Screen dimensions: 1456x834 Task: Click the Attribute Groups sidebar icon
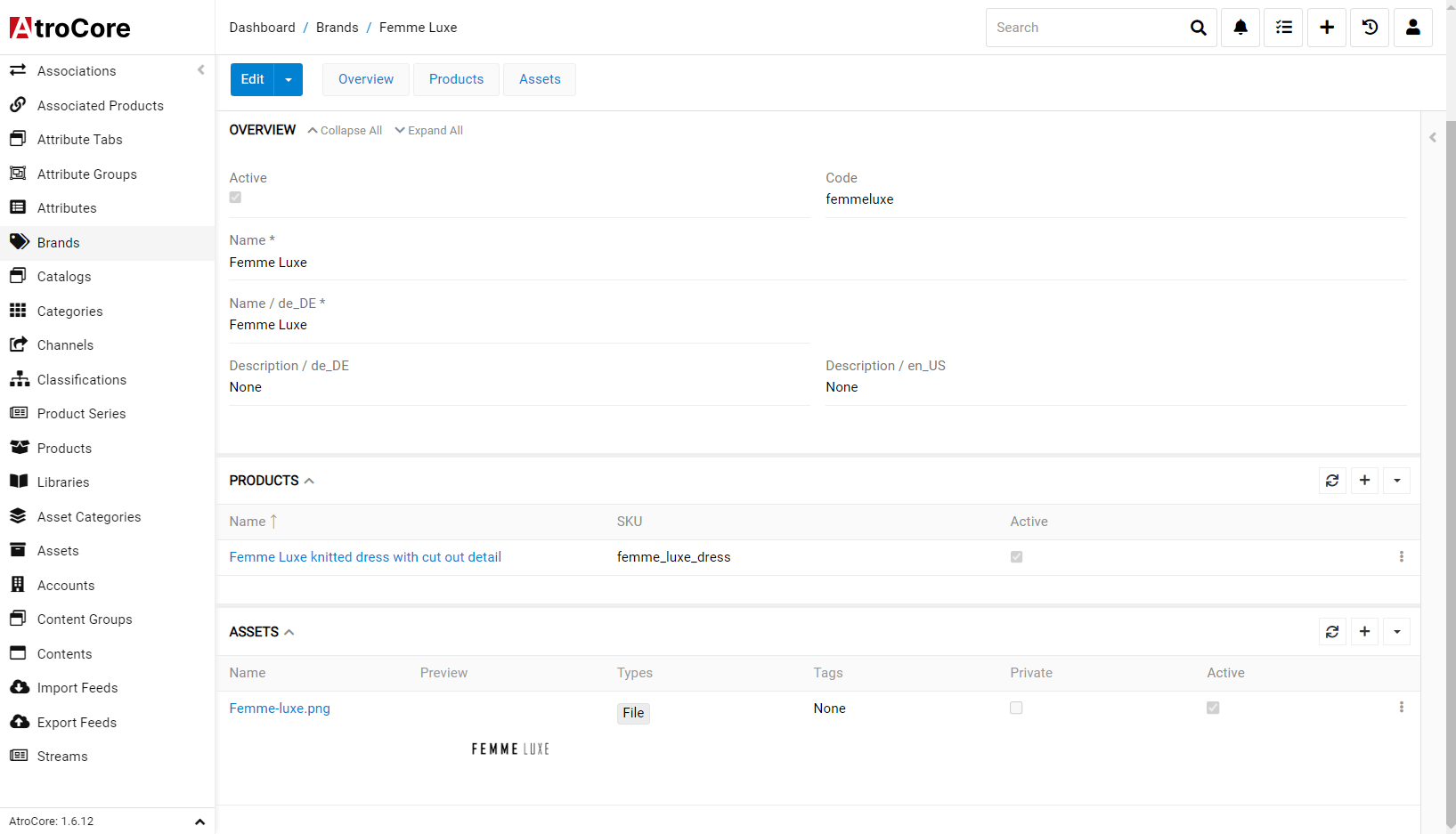tap(18, 173)
